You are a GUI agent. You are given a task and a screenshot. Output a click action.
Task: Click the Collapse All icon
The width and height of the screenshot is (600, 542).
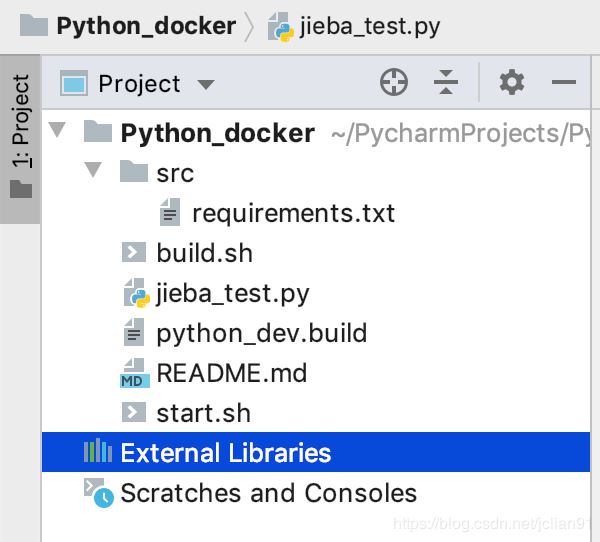pyautogui.click(x=447, y=84)
